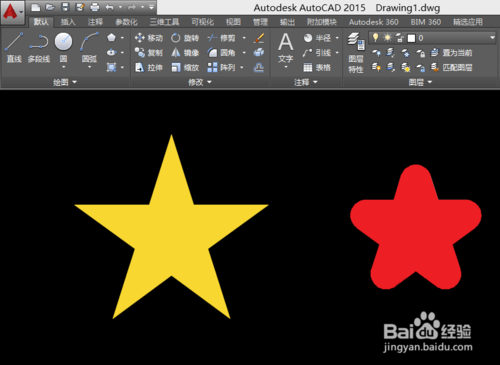Click the 阵列 array tool
Viewport: 500px width, 365px height.
click(221, 67)
